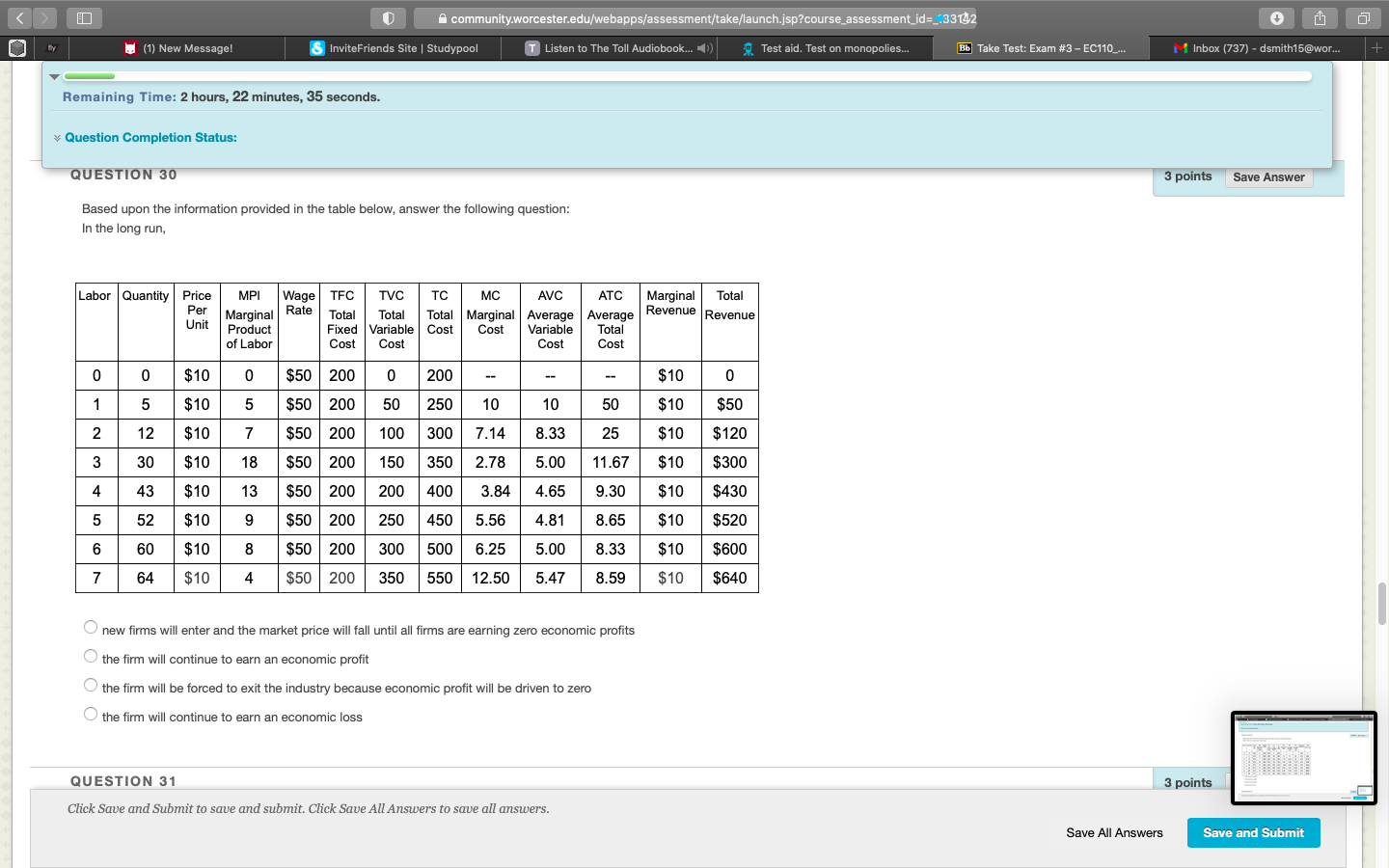Click the Safari back navigation arrow
Image resolution: width=1389 pixels, height=868 pixels.
coord(19,18)
